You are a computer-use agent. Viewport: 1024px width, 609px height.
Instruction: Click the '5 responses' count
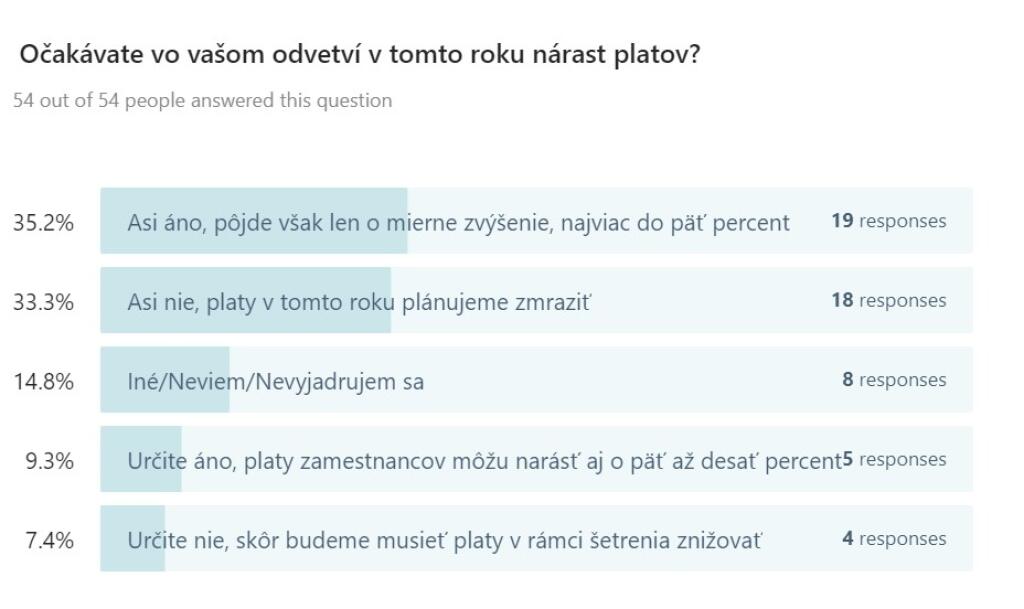[x=894, y=460]
